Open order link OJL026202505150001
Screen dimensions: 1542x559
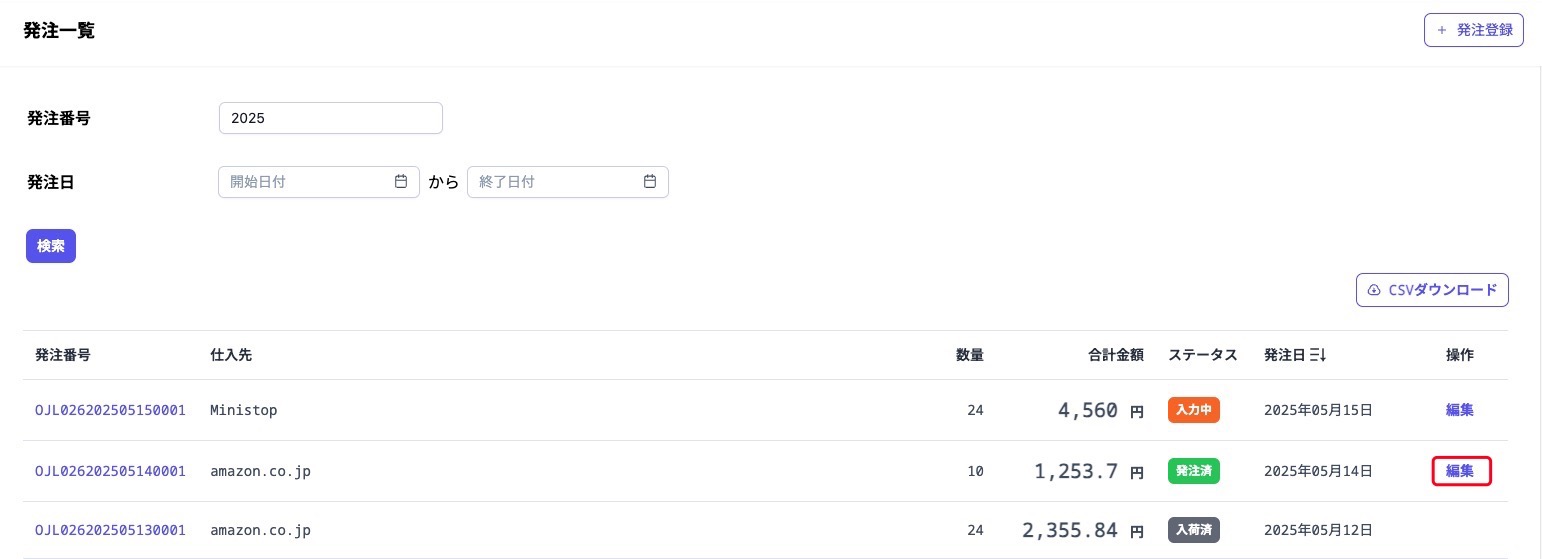(x=110, y=410)
